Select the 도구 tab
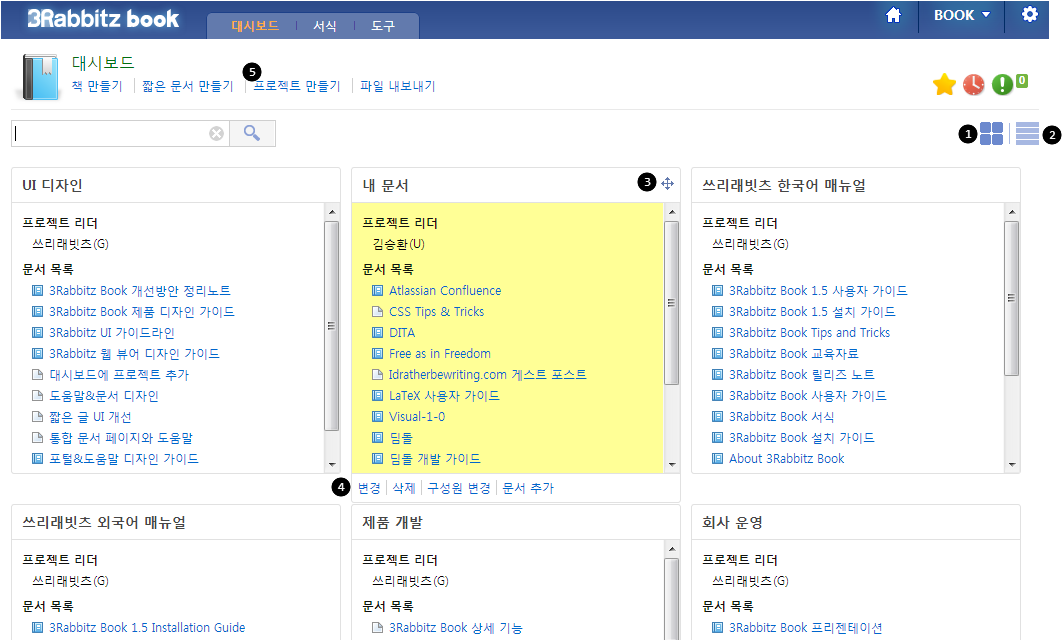Screen dimensions: 1063x641 tap(383, 26)
